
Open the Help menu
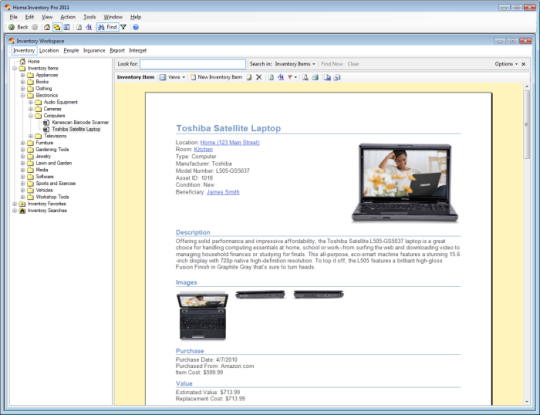136,17
